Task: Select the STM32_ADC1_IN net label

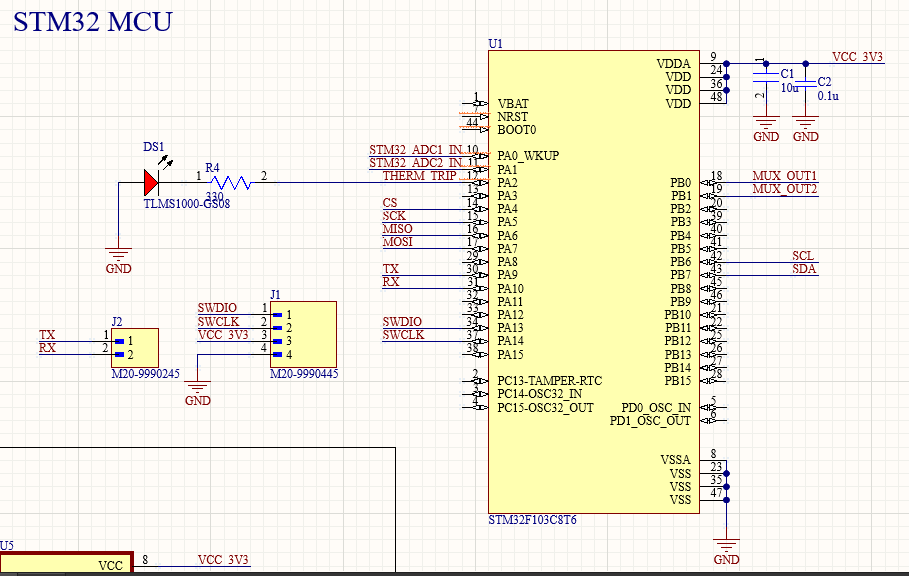Action: click(416, 150)
